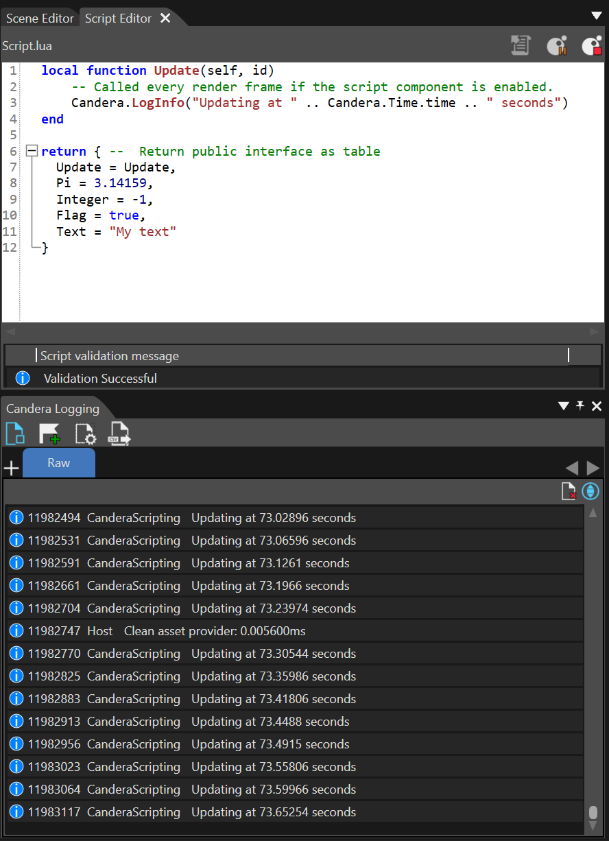Click the script import icon in editor toolbar
This screenshot has width=609, height=841.
point(520,46)
